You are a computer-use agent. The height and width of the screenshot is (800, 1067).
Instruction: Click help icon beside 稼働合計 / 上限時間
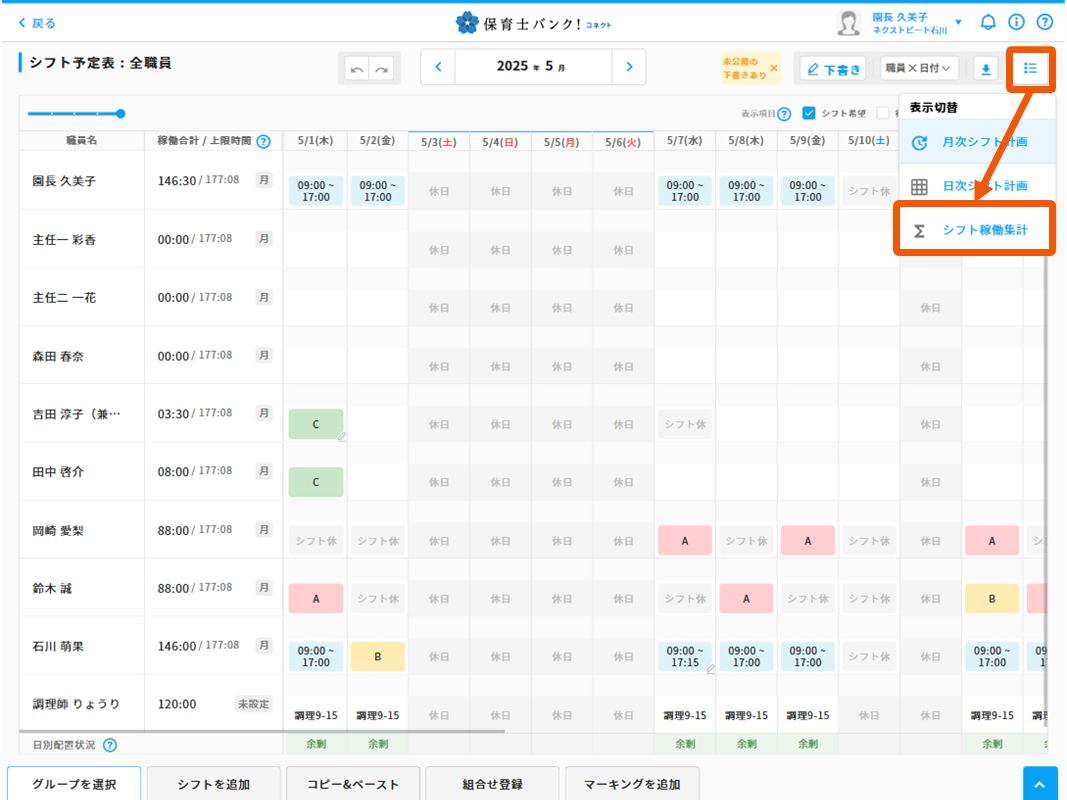tap(263, 142)
